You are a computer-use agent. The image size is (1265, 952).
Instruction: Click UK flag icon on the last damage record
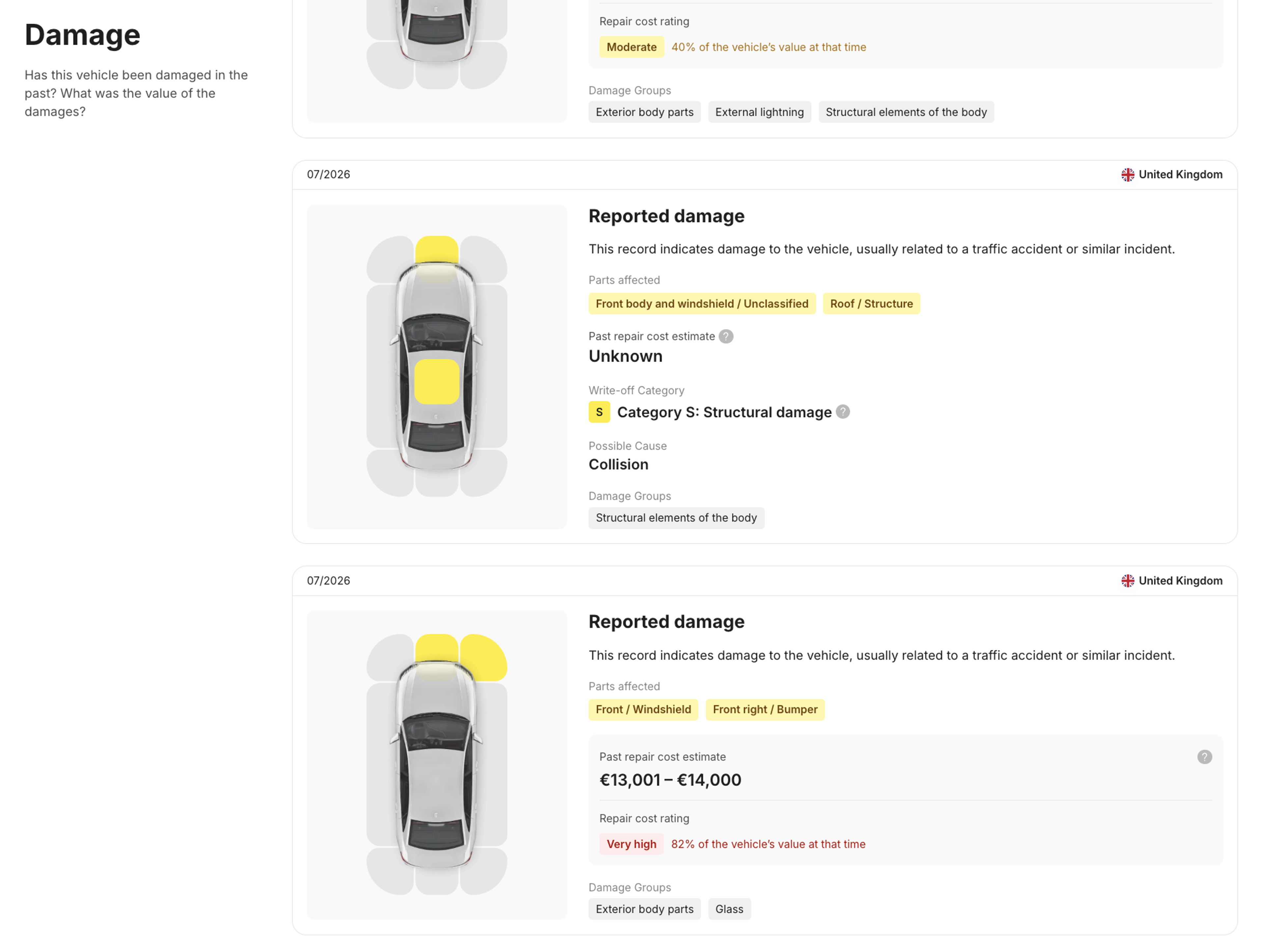tap(1127, 581)
